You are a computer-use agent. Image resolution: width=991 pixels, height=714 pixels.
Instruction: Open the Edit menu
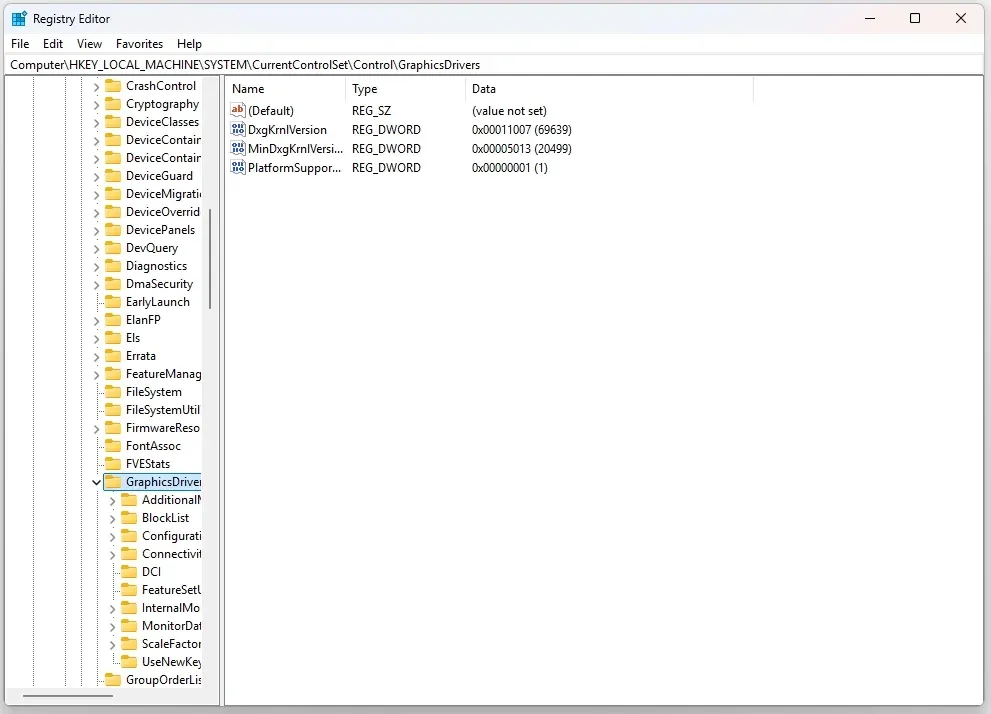tap(52, 44)
